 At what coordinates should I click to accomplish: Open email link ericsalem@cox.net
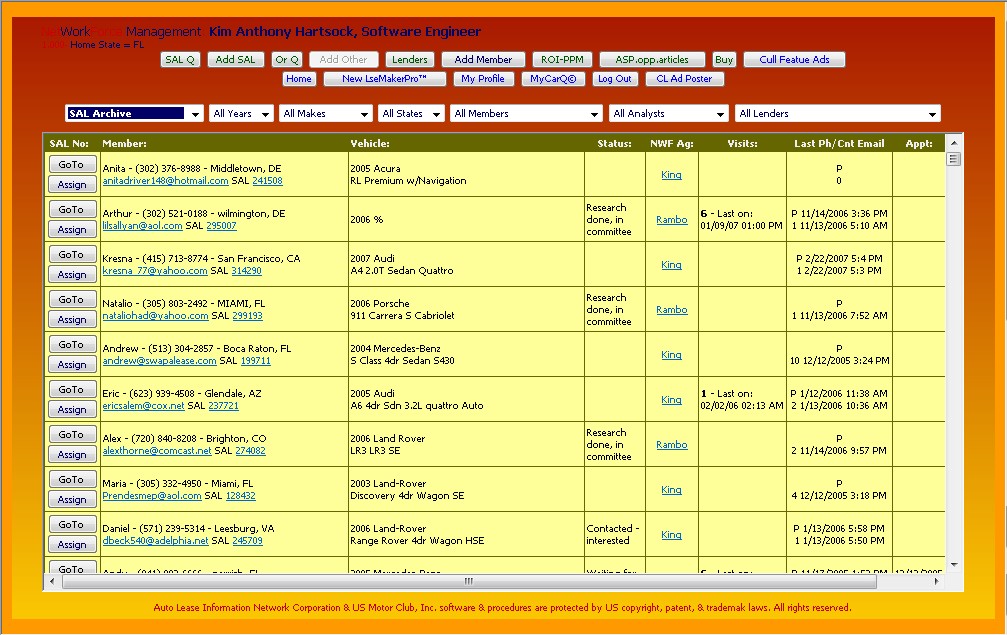143,406
